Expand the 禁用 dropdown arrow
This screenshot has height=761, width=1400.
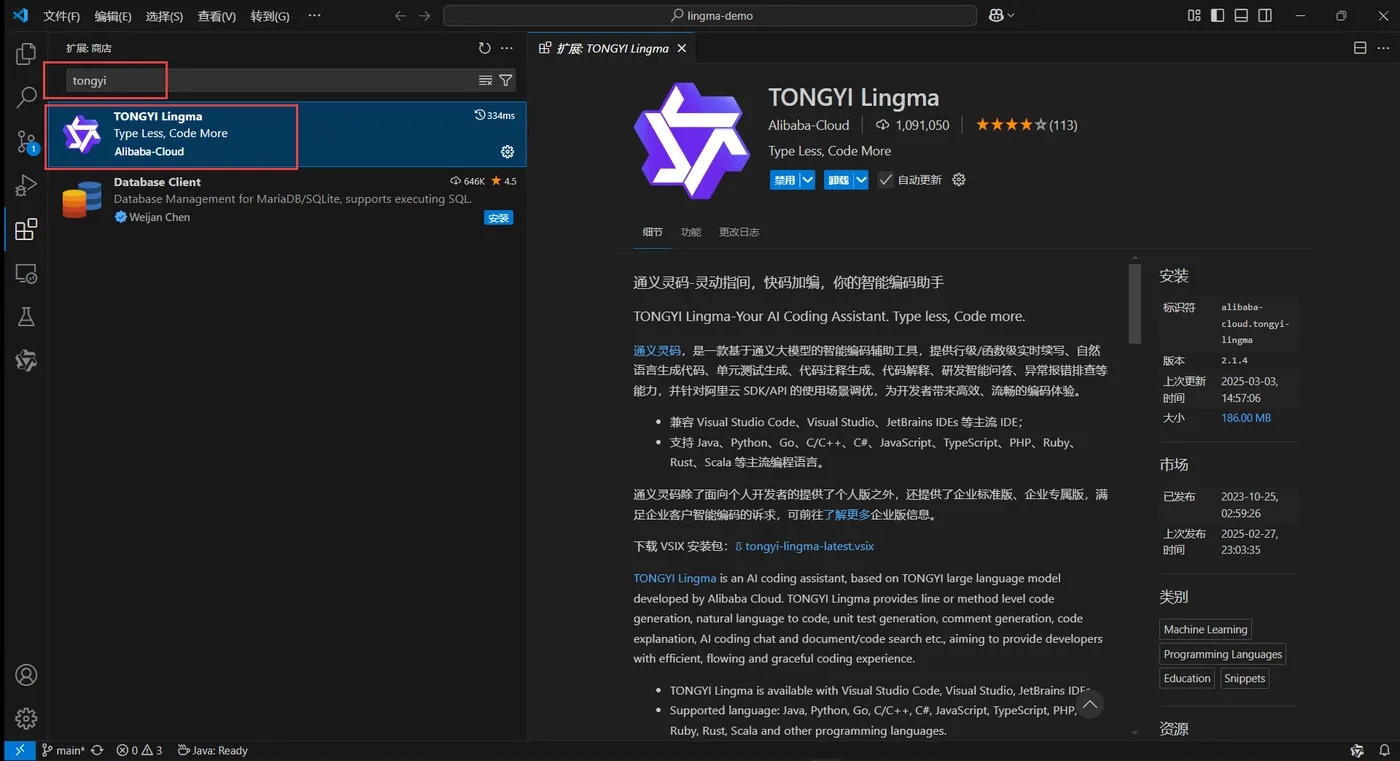pos(807,180)
